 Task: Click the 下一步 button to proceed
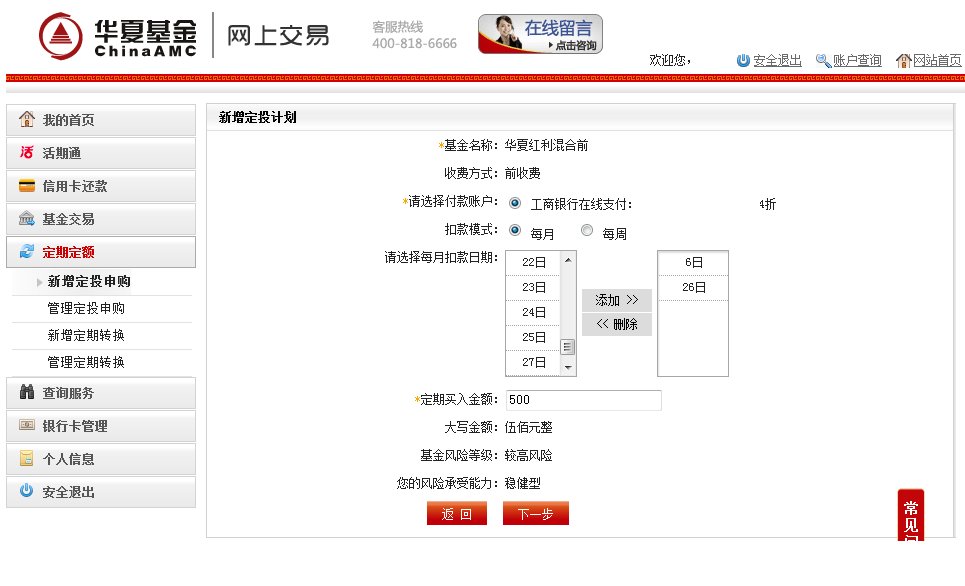(535, 512)
